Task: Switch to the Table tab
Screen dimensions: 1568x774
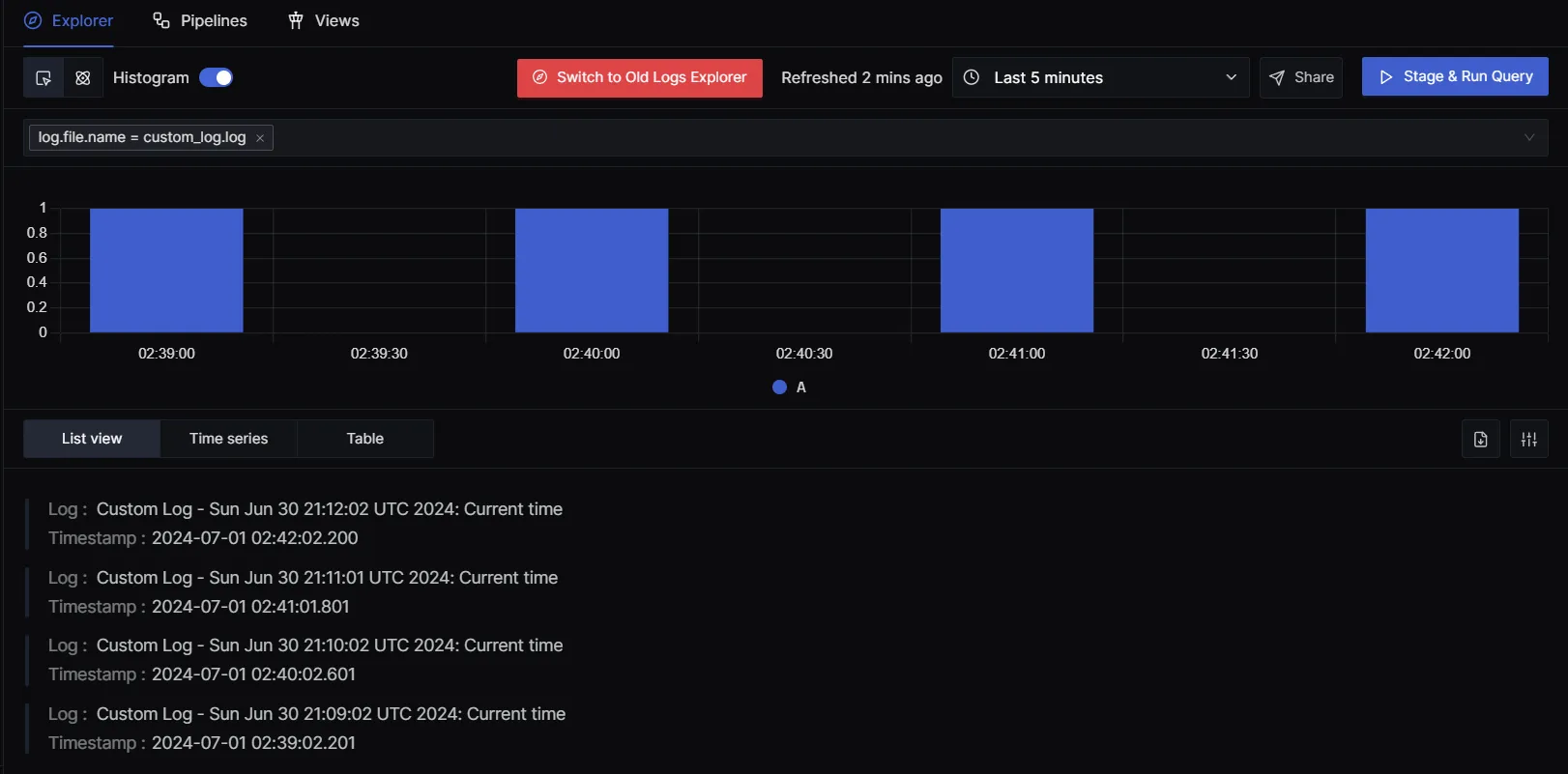Action: (365, 439)
